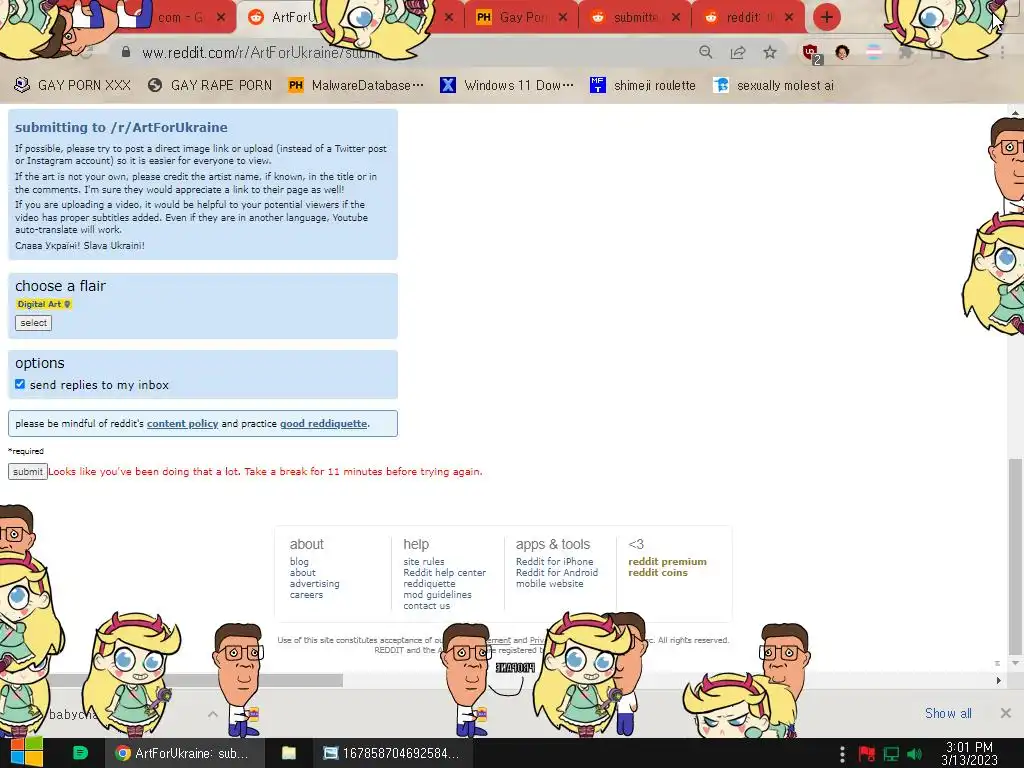This screenshot has width=1024, height=768.
Task: Open the 'contact us' footer link
Action: click(x=426, y=606)
